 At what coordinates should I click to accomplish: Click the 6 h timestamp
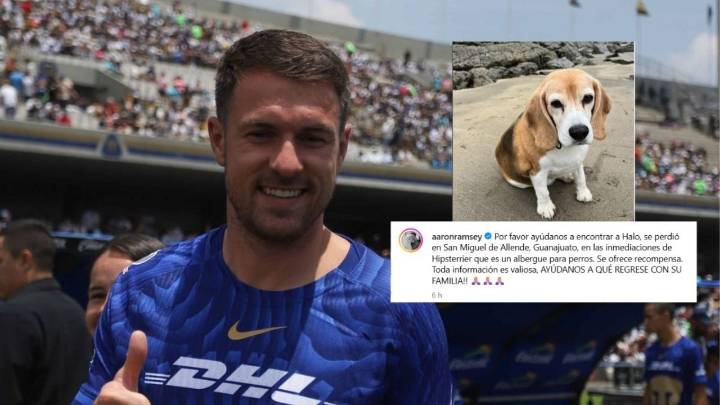(437, 295)
